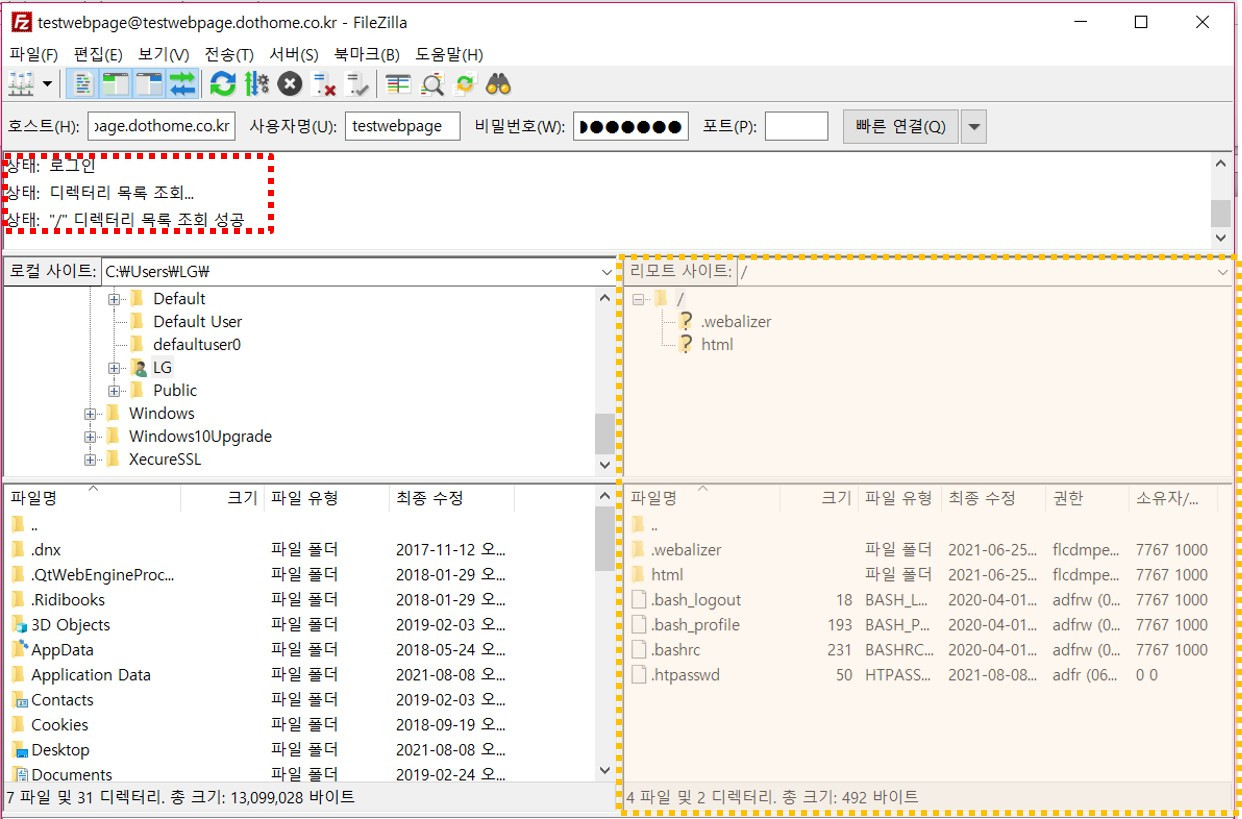Sort remote list by 소유자 column

tap(1172, 498)
